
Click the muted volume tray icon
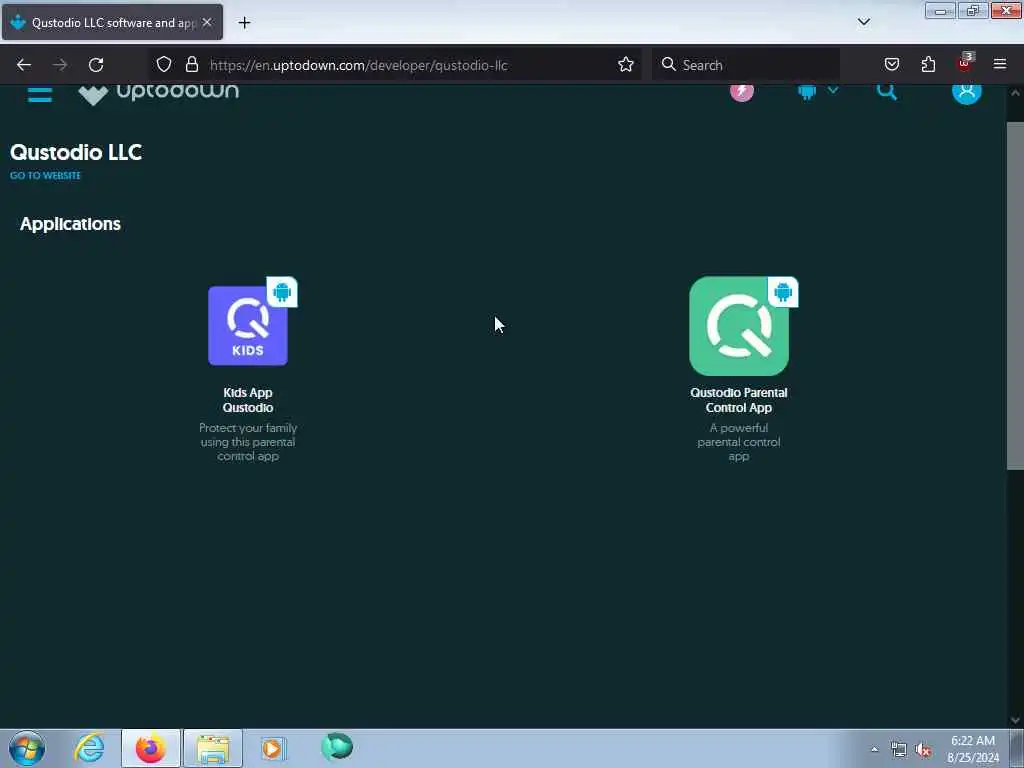pos(923,750)
